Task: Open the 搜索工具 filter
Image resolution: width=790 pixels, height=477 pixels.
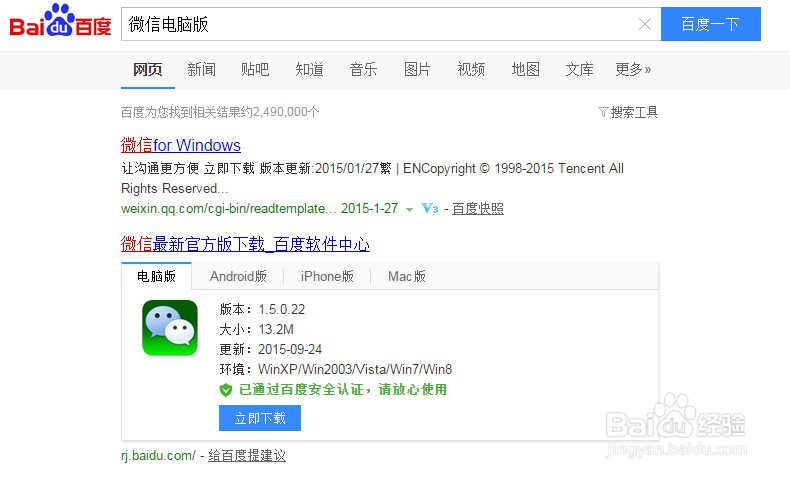Action: 628,112
